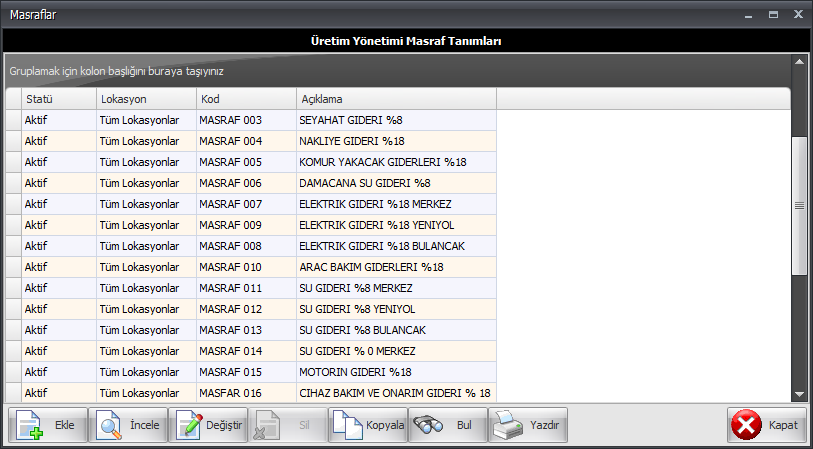Click scrollbar down arrow

(x=799, y=395)
